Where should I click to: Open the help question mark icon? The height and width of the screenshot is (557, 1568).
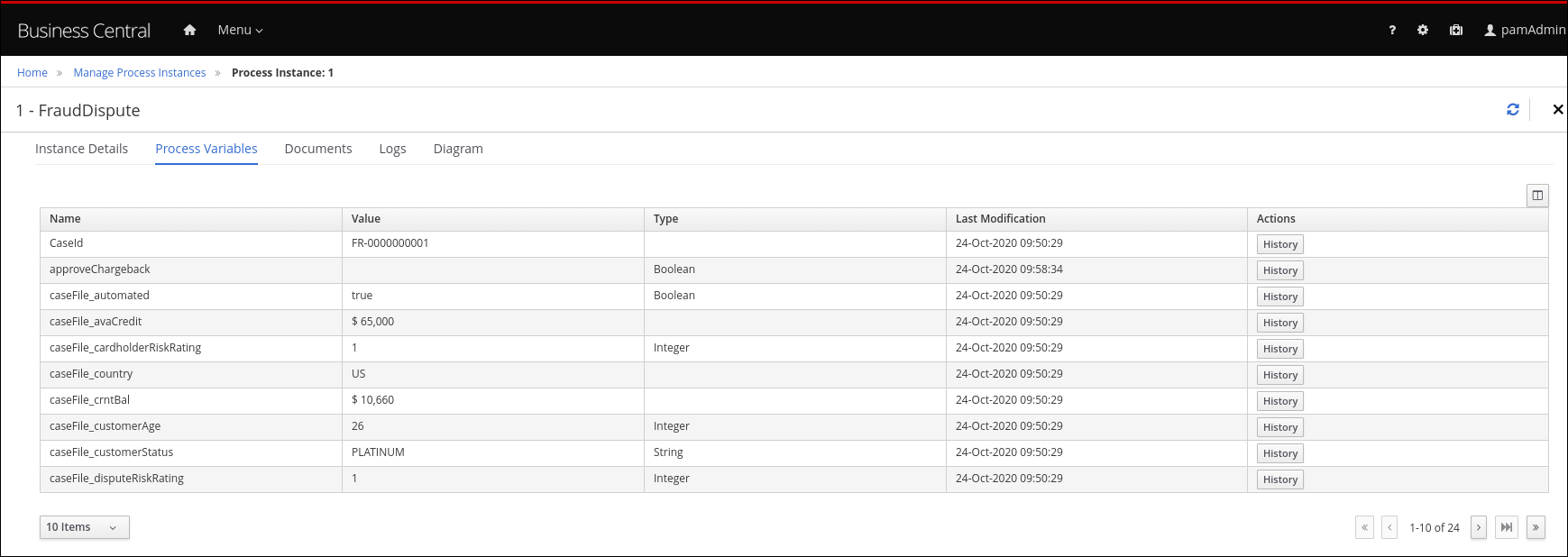pyautogui.click(x=1392, y=30)
